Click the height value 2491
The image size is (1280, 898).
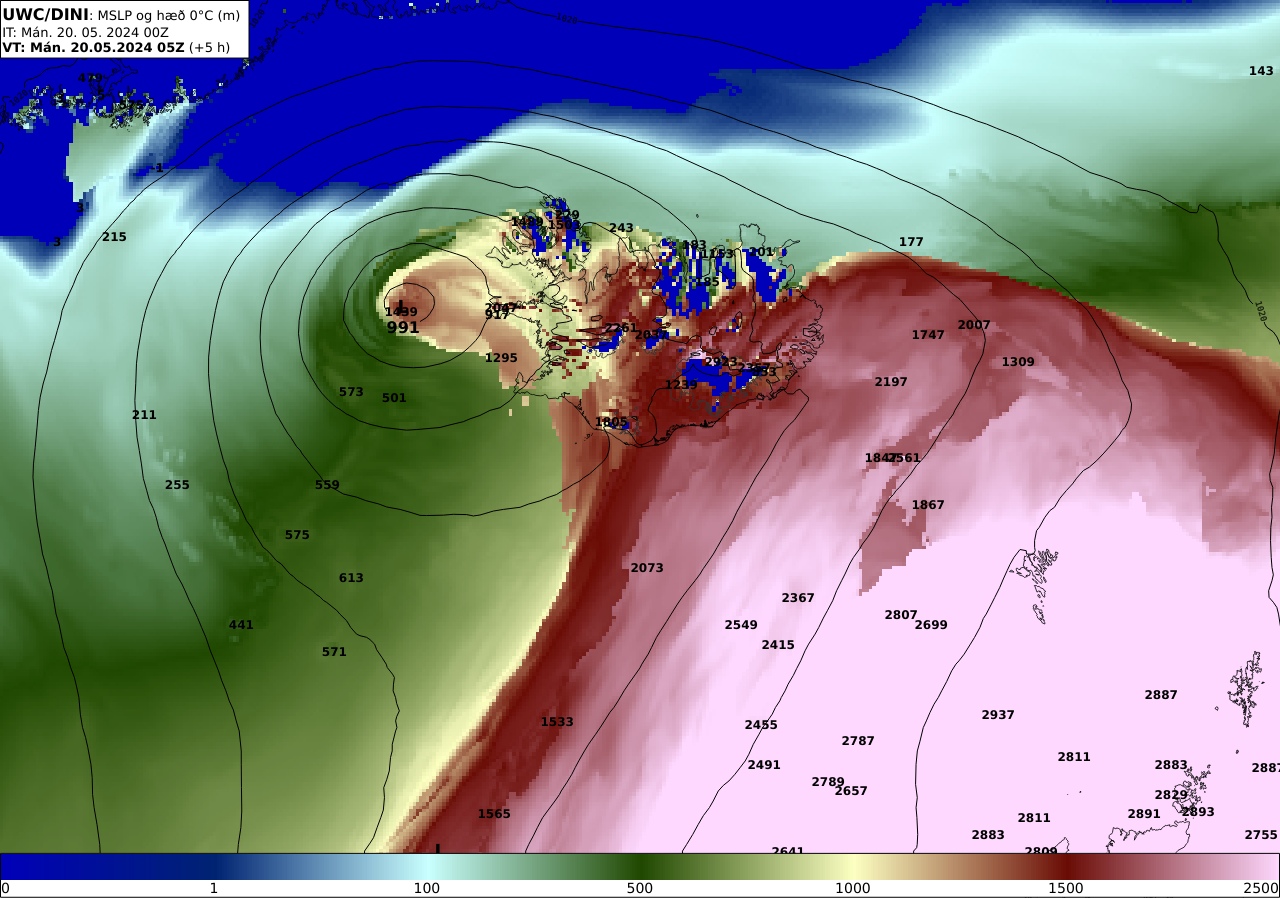764,765
